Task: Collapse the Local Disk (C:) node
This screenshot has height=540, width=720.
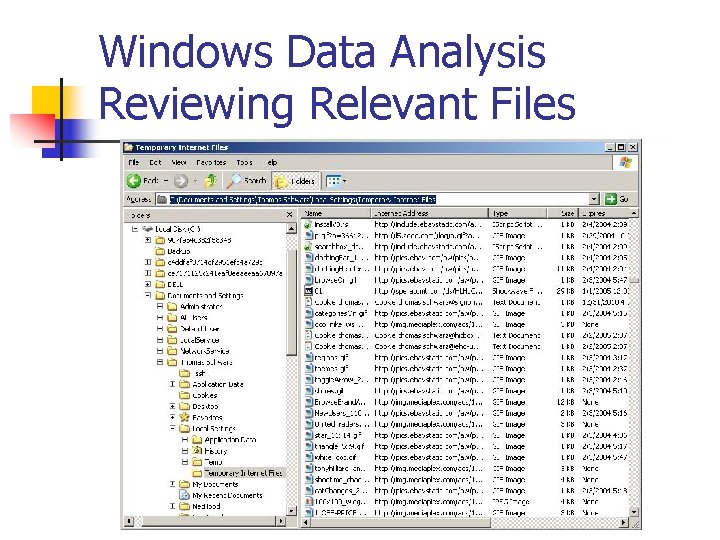Action: click(x=135, y=229)
